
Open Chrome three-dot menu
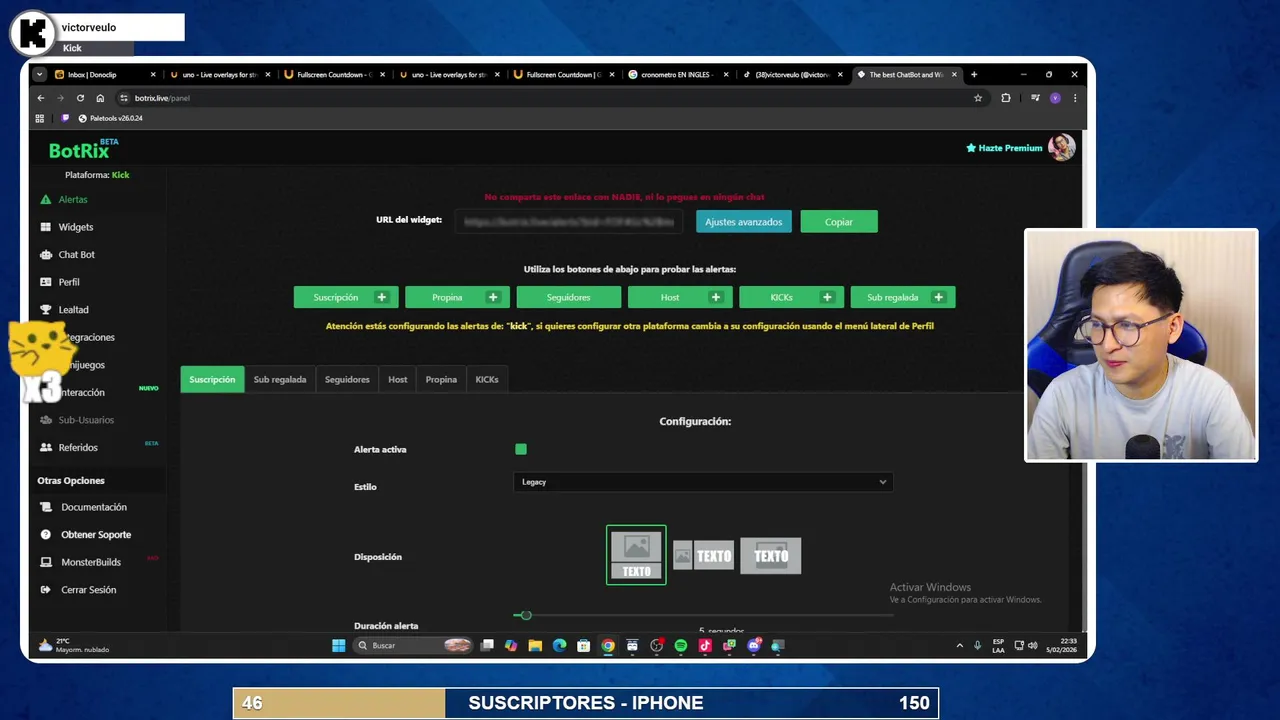[x=1075, y=98]
